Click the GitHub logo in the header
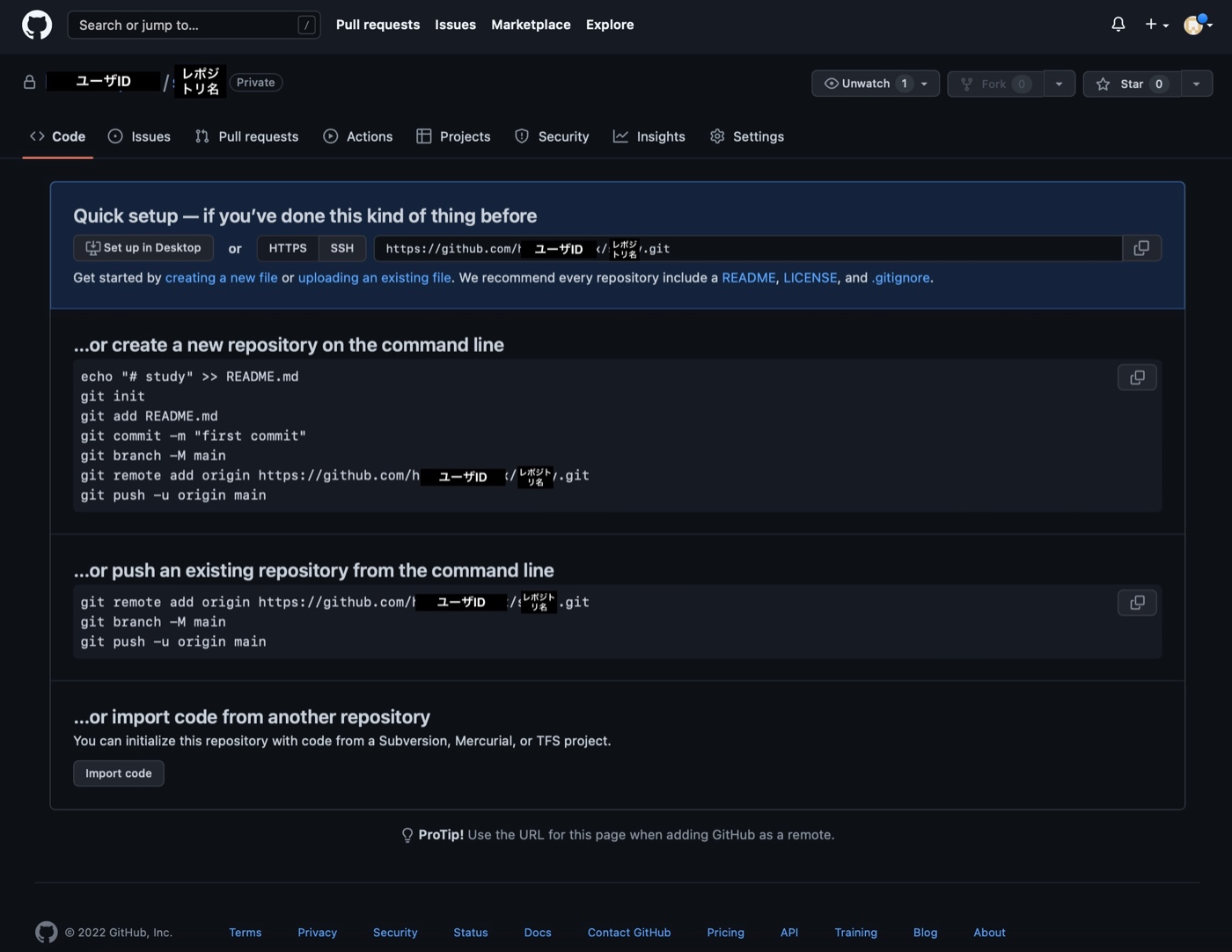Viewport: 1232px width, 952px height. (x=37, y=25)
